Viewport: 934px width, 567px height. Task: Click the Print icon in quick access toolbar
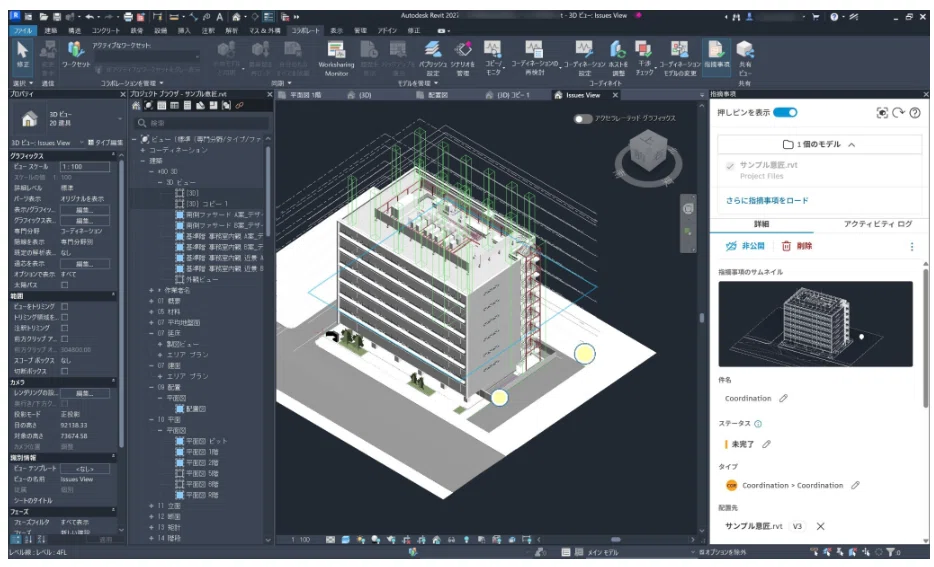pos(128,17)
